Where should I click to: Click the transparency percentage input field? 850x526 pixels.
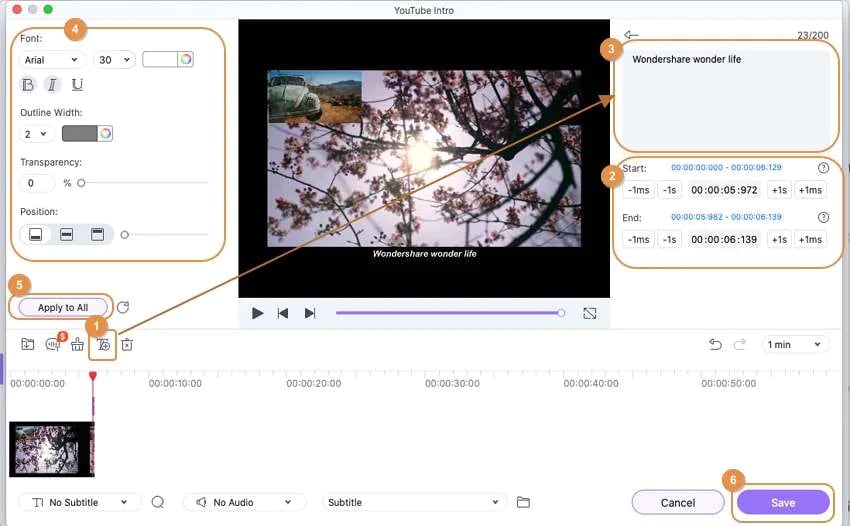37,183
